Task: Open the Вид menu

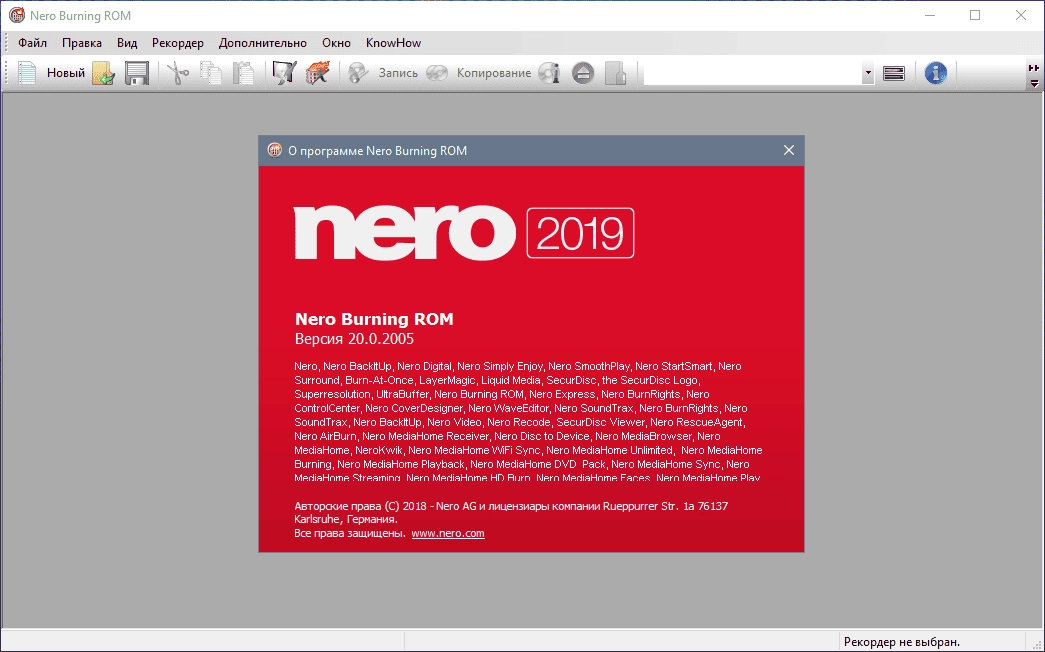Action: (x=127, y=43)
